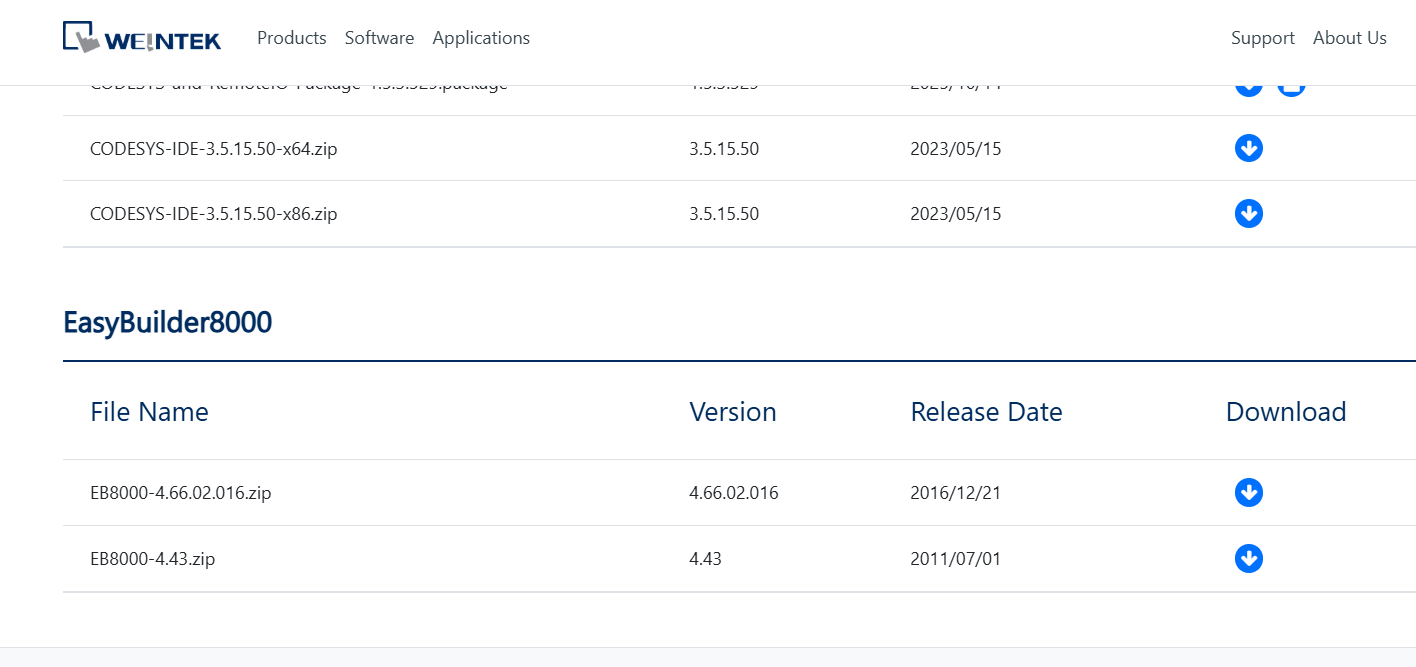Click the EasyBuilder8000 section heading
1416x667 pixels.
pyautogui.click(x=167, y=323)
